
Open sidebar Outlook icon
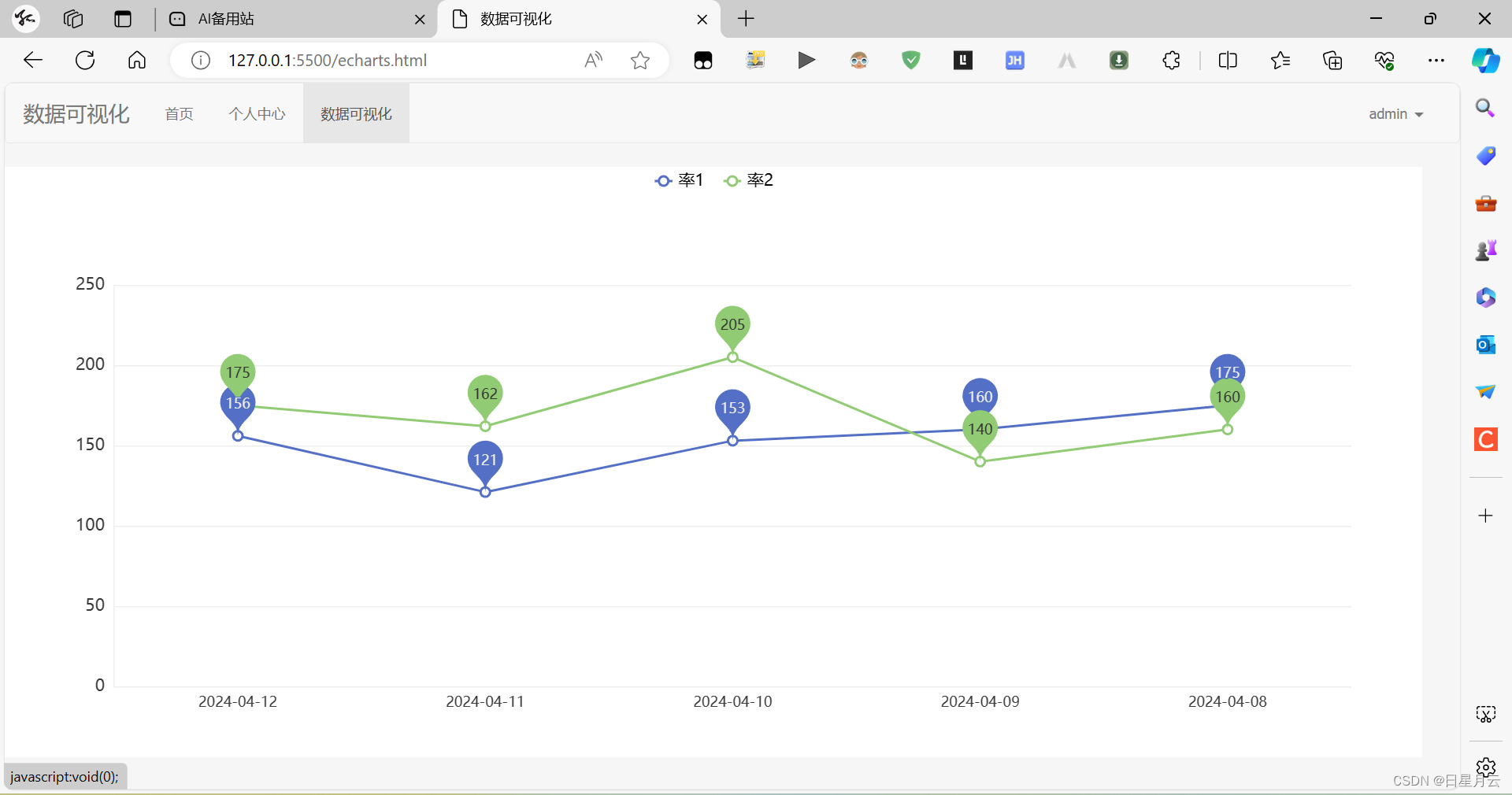pos(1485,345)
